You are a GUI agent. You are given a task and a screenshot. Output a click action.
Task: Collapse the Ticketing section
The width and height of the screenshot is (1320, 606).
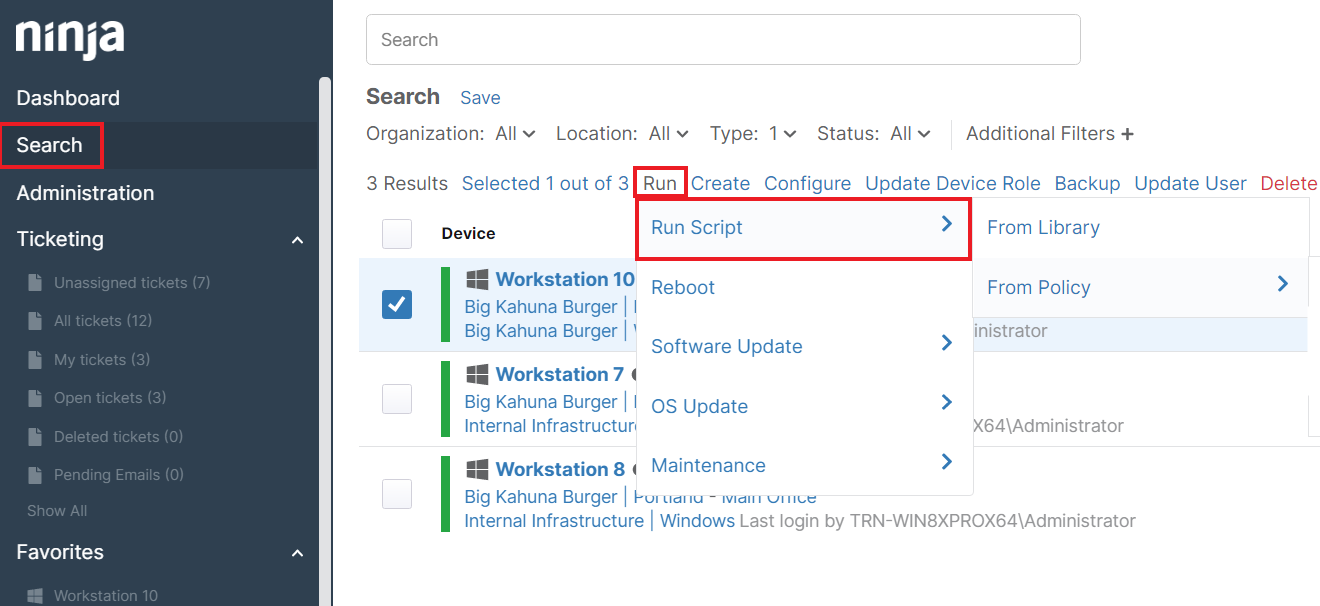click(297, 240)
